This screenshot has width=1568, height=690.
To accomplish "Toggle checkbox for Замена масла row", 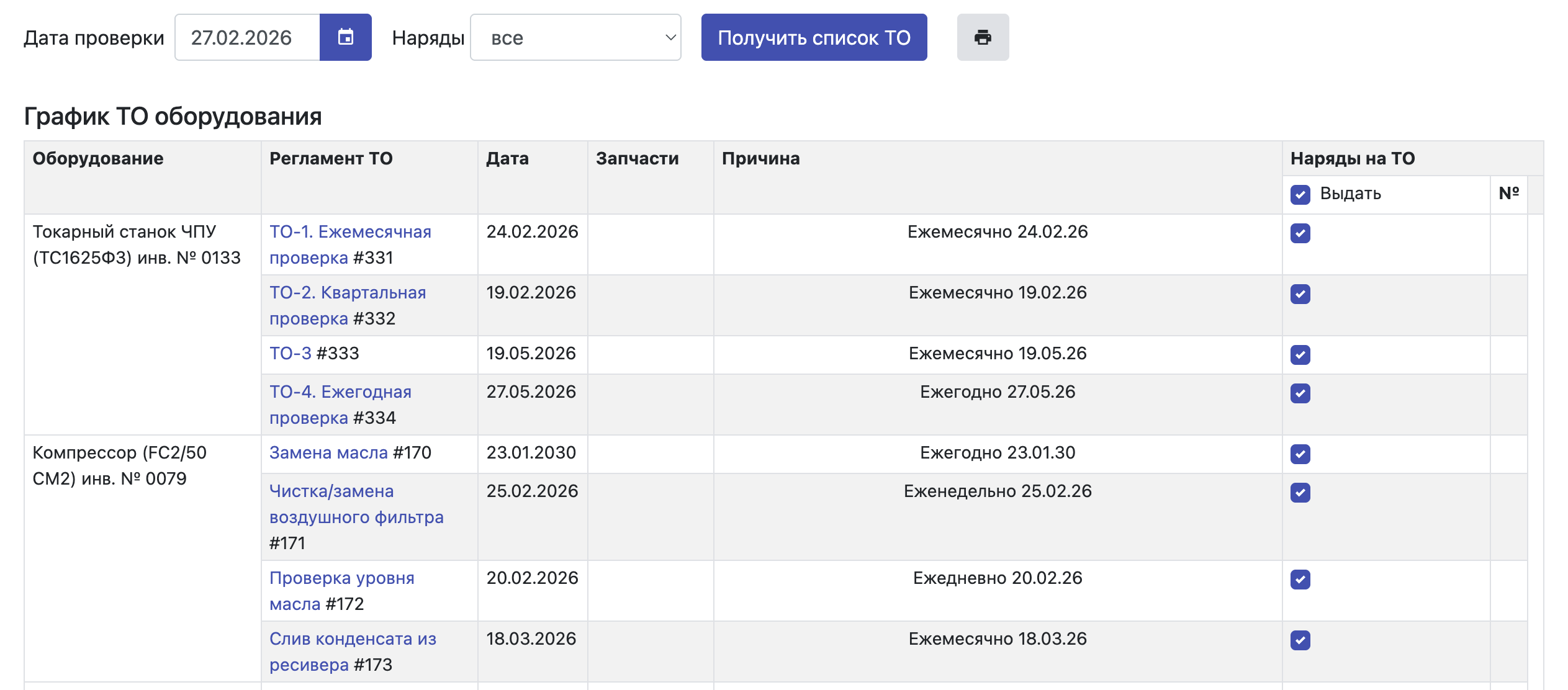I will coord(1300,454).
